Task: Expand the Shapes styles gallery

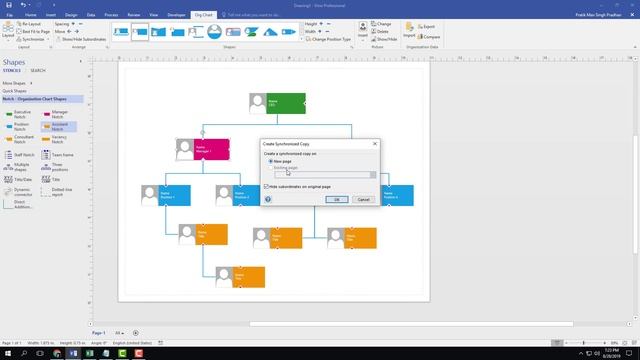Action: coord(302,39)
